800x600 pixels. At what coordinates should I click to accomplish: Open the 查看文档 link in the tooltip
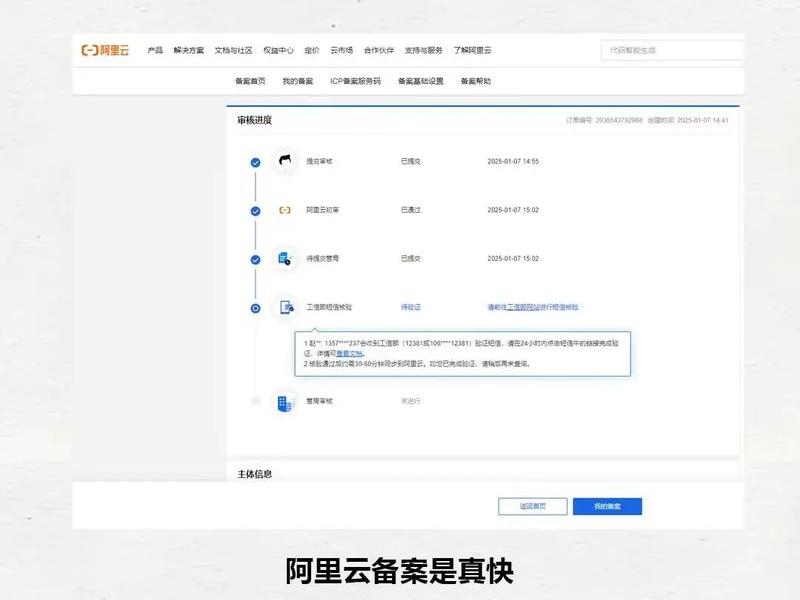point(349,353)
